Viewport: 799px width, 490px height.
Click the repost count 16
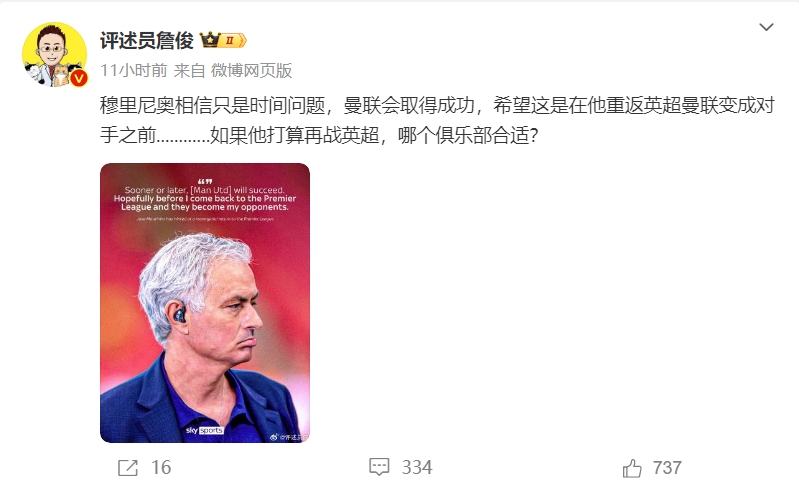pos(161,468)
